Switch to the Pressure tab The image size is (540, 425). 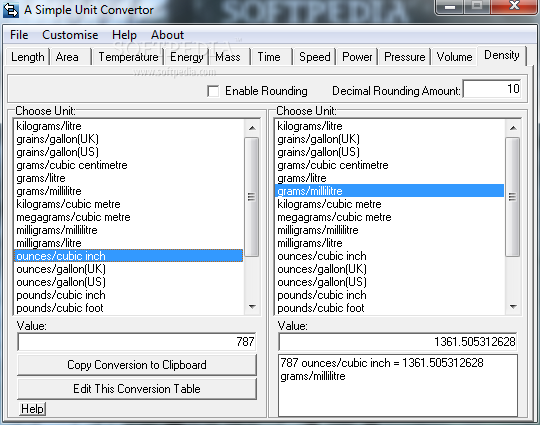pyautogui.click(x=405, y=57)
